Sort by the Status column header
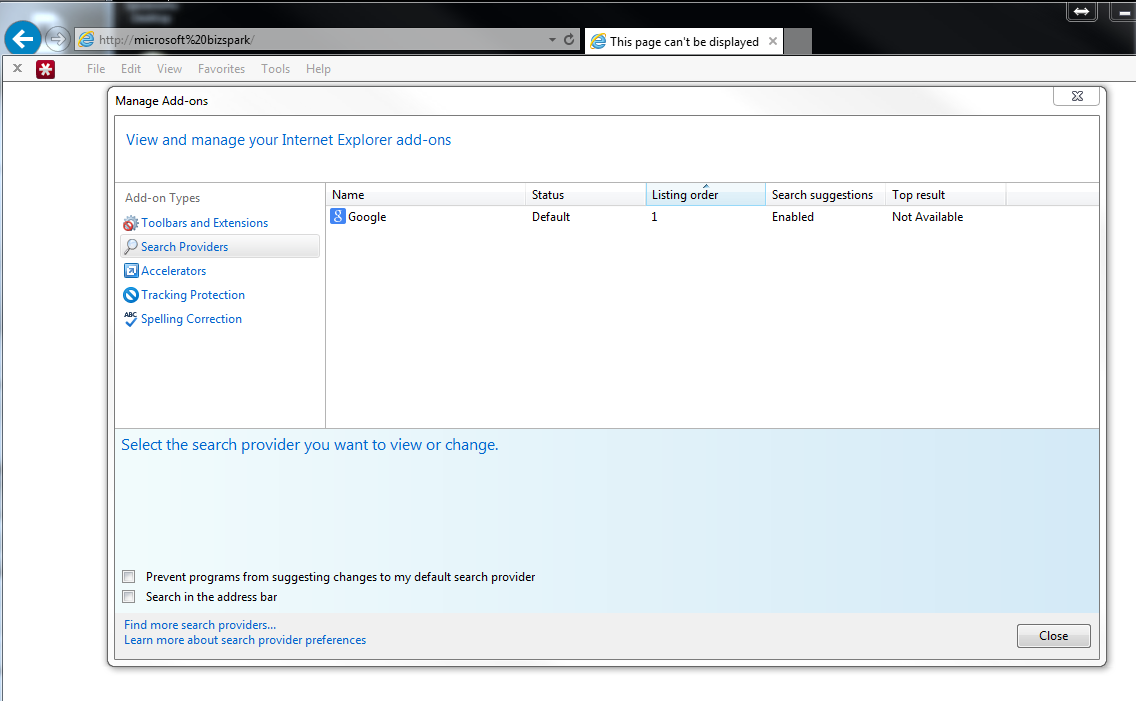The image size is (1136, 701). coord(585,195)
